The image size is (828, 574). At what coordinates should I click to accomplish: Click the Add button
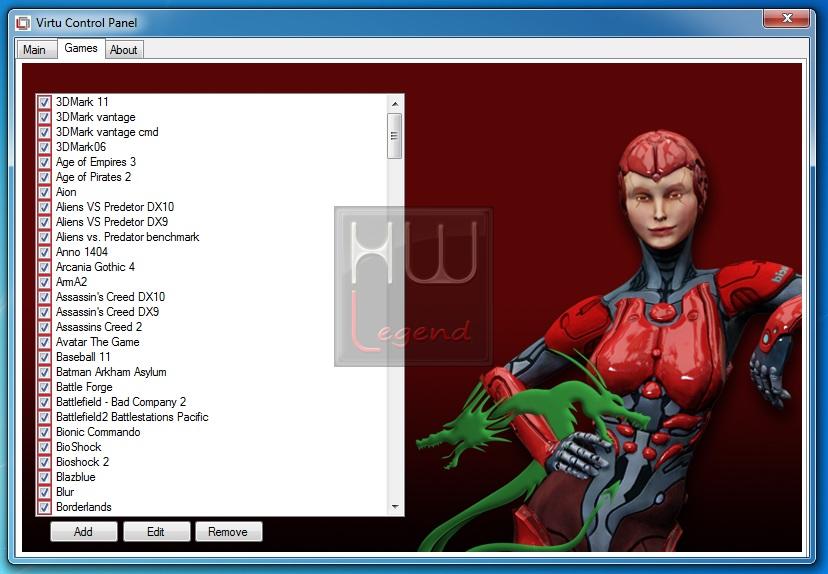[83, 532]
